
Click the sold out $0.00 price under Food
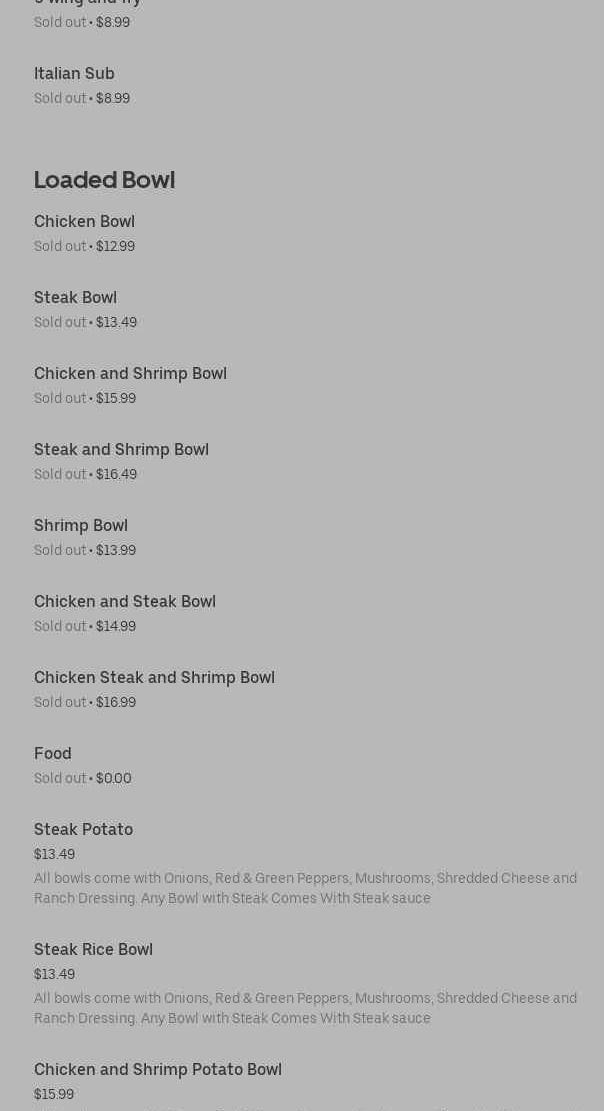click(x=83, y=779)
